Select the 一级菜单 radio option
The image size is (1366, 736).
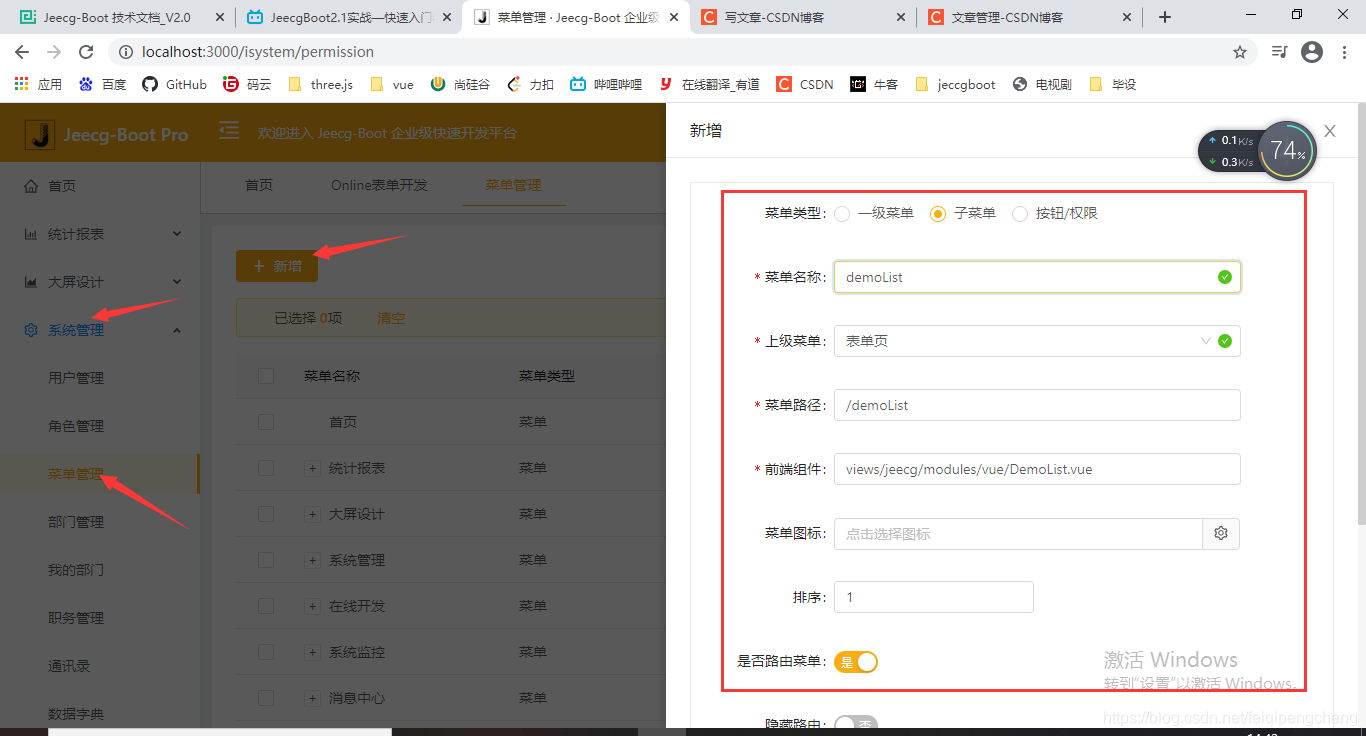pos(842,213)
